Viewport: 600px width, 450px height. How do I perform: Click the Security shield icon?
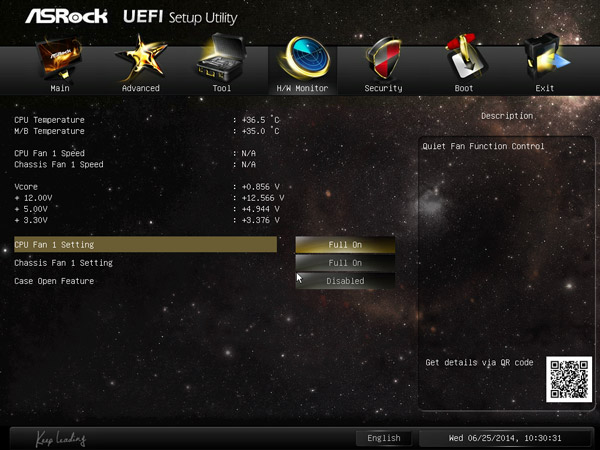pos(383,58)
